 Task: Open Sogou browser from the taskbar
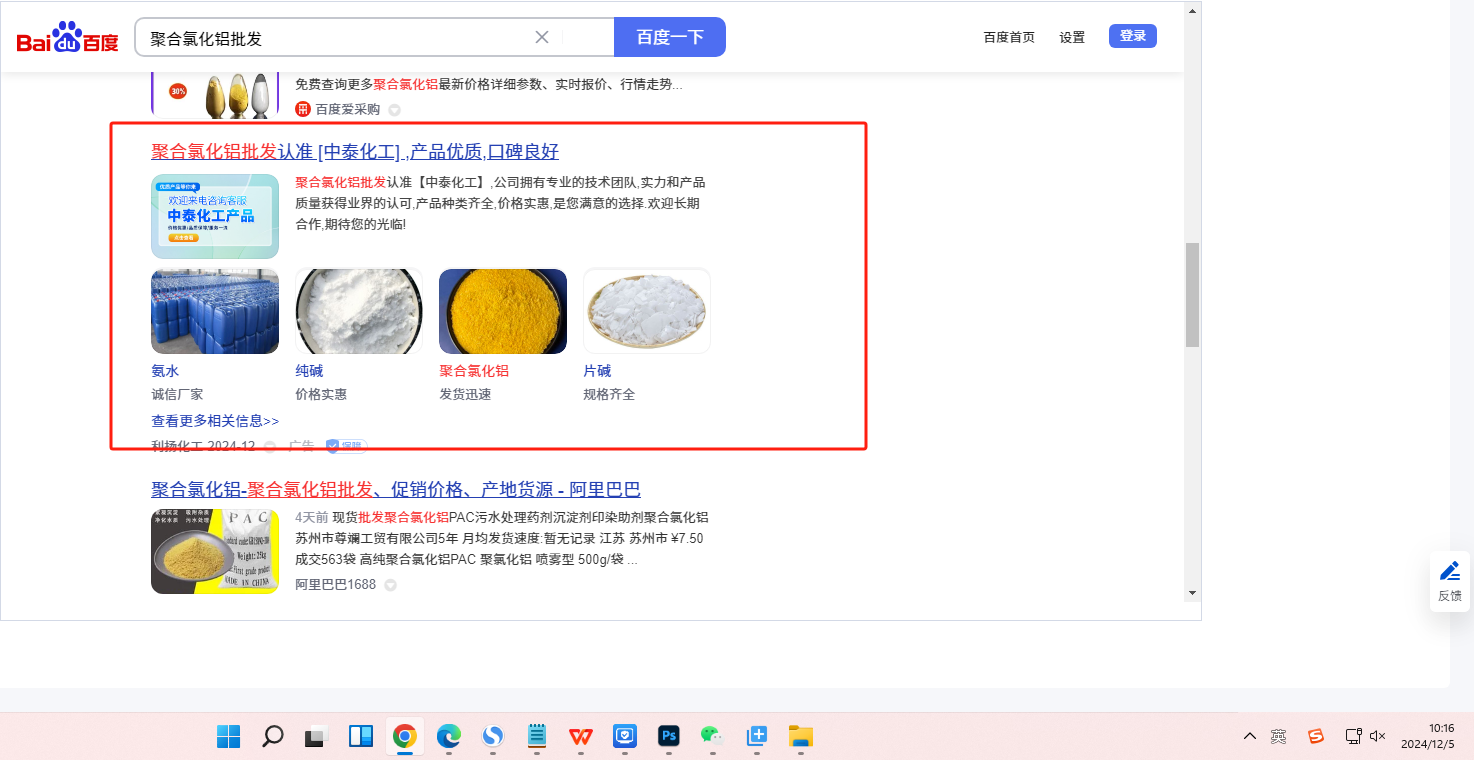(x=492, y=737)
